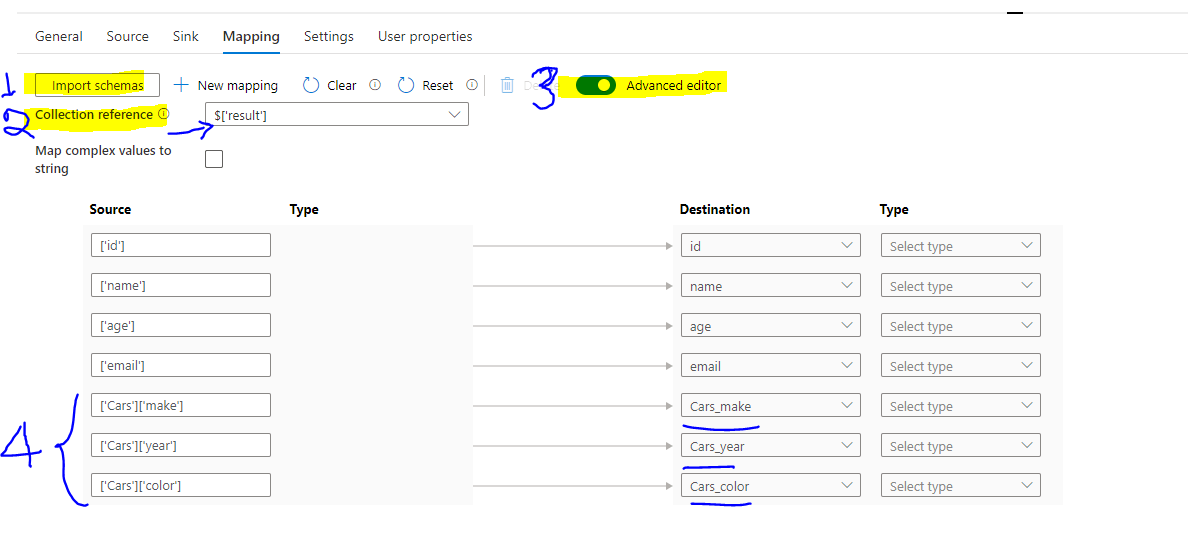Click the ['name'] source field
This screenshot has height=551, width=1188.
tap(180, 286)
